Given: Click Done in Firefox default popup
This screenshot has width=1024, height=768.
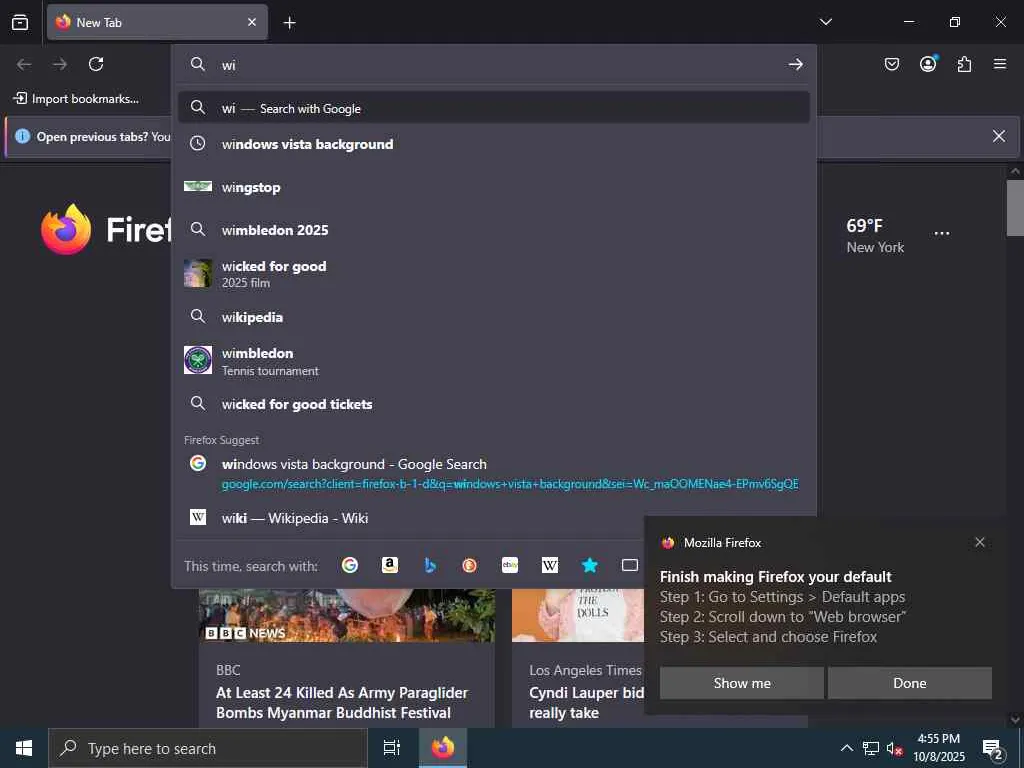Looking at the screenshot, I should (x=910, y=683).
